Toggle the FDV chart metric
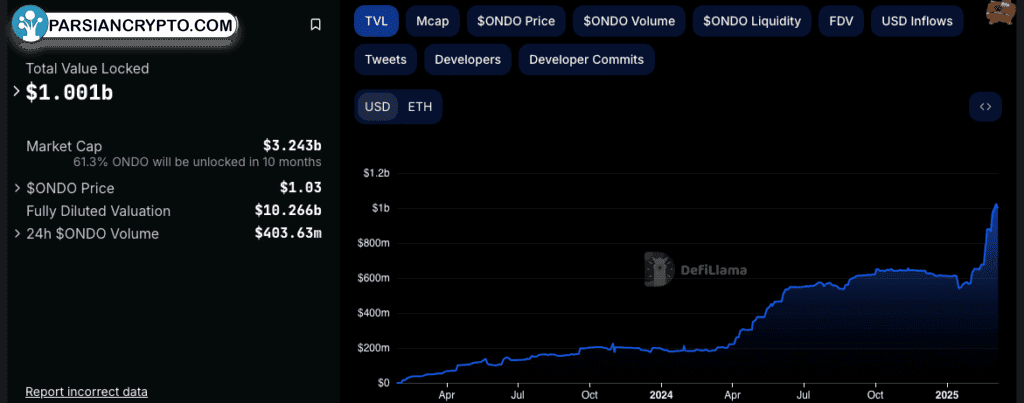 841,21
